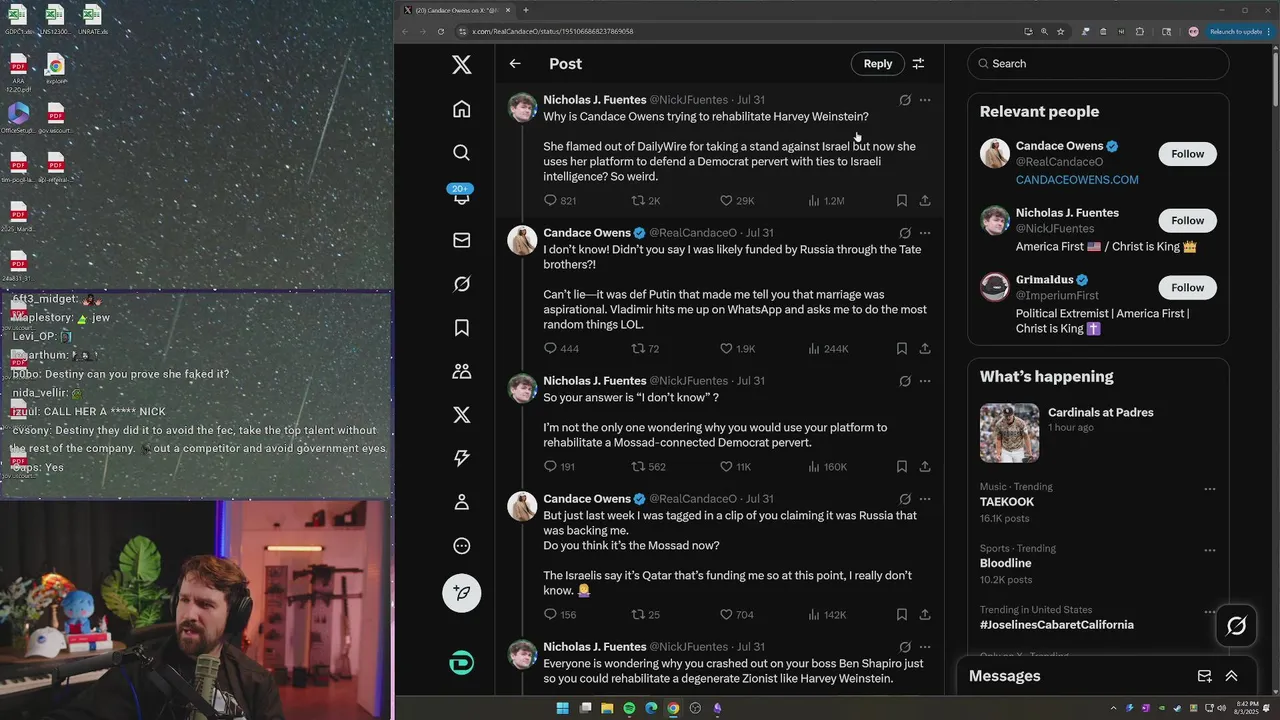Open Messages envelope icon in sidebar
1280x720 pixels.
point(461,240)
